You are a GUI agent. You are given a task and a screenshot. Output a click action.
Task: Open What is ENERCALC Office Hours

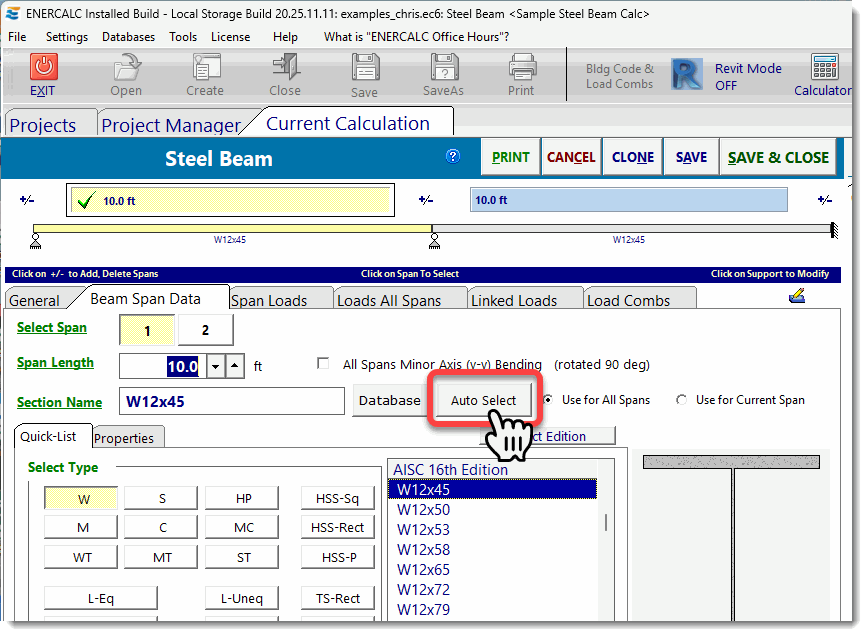click(x=416, y=37)
